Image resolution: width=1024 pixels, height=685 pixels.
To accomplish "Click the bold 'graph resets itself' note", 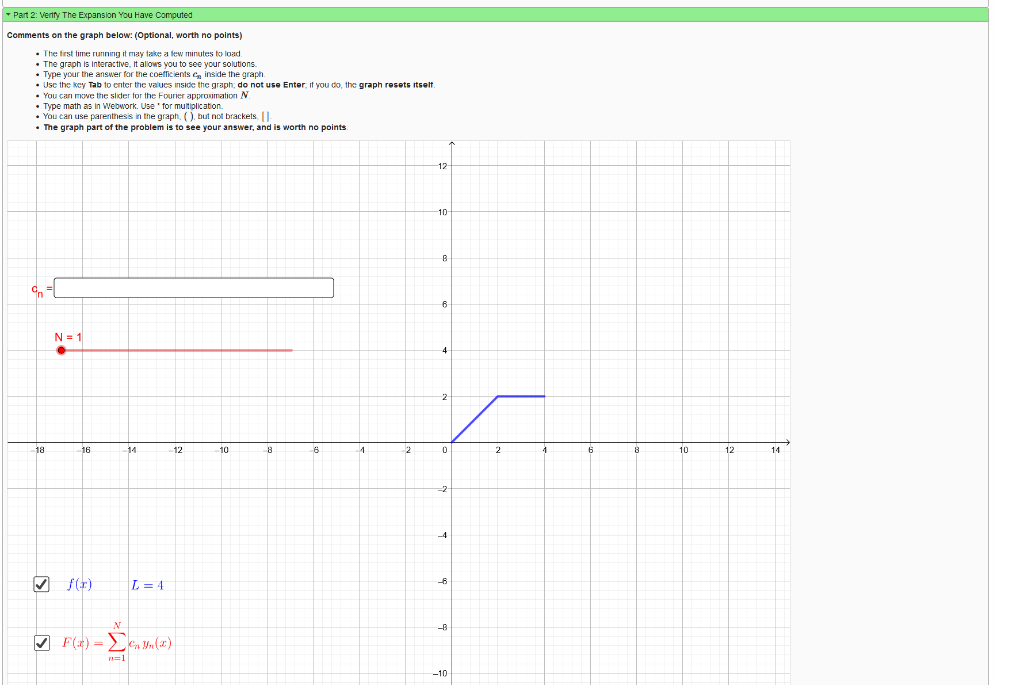I will point(396,85).
